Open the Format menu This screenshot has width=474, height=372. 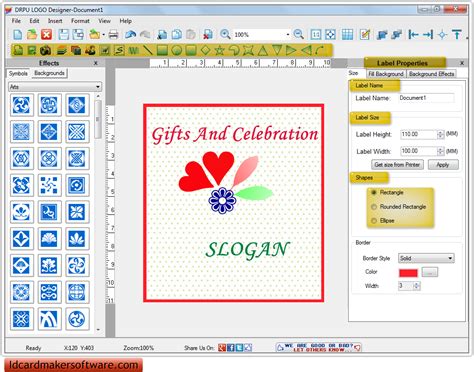[x=80, y=21]
